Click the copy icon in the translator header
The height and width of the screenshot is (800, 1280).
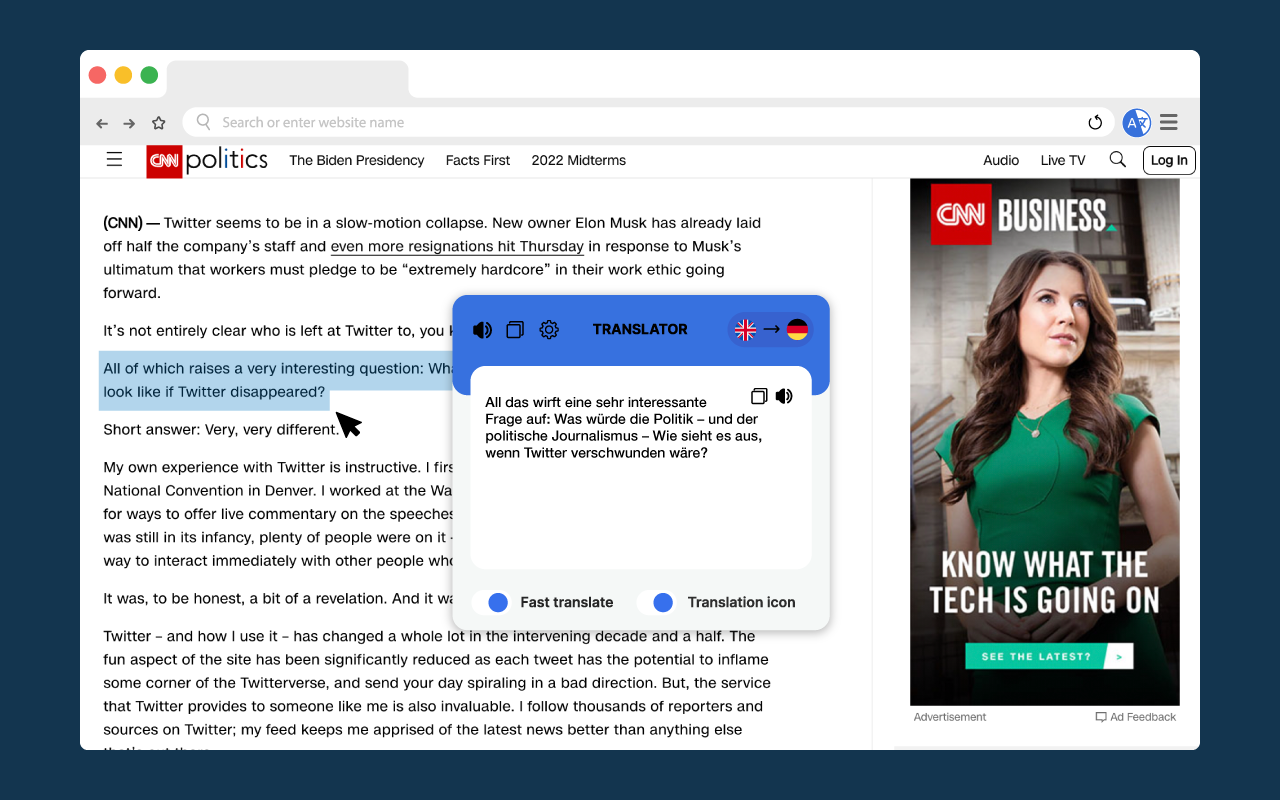pyautogui.click(x=514, y=329)
